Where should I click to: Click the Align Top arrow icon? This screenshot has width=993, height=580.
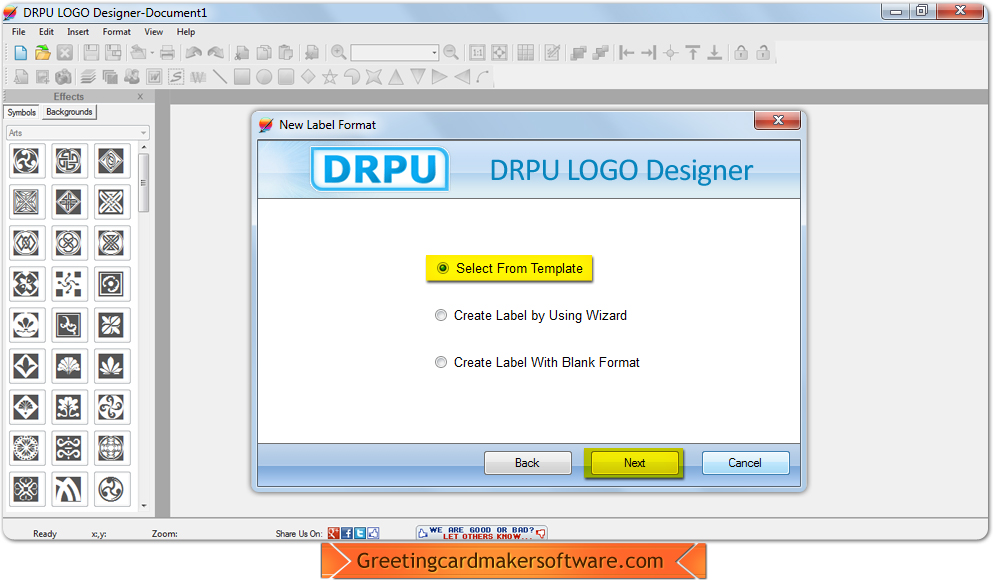(x=693, y=53)
